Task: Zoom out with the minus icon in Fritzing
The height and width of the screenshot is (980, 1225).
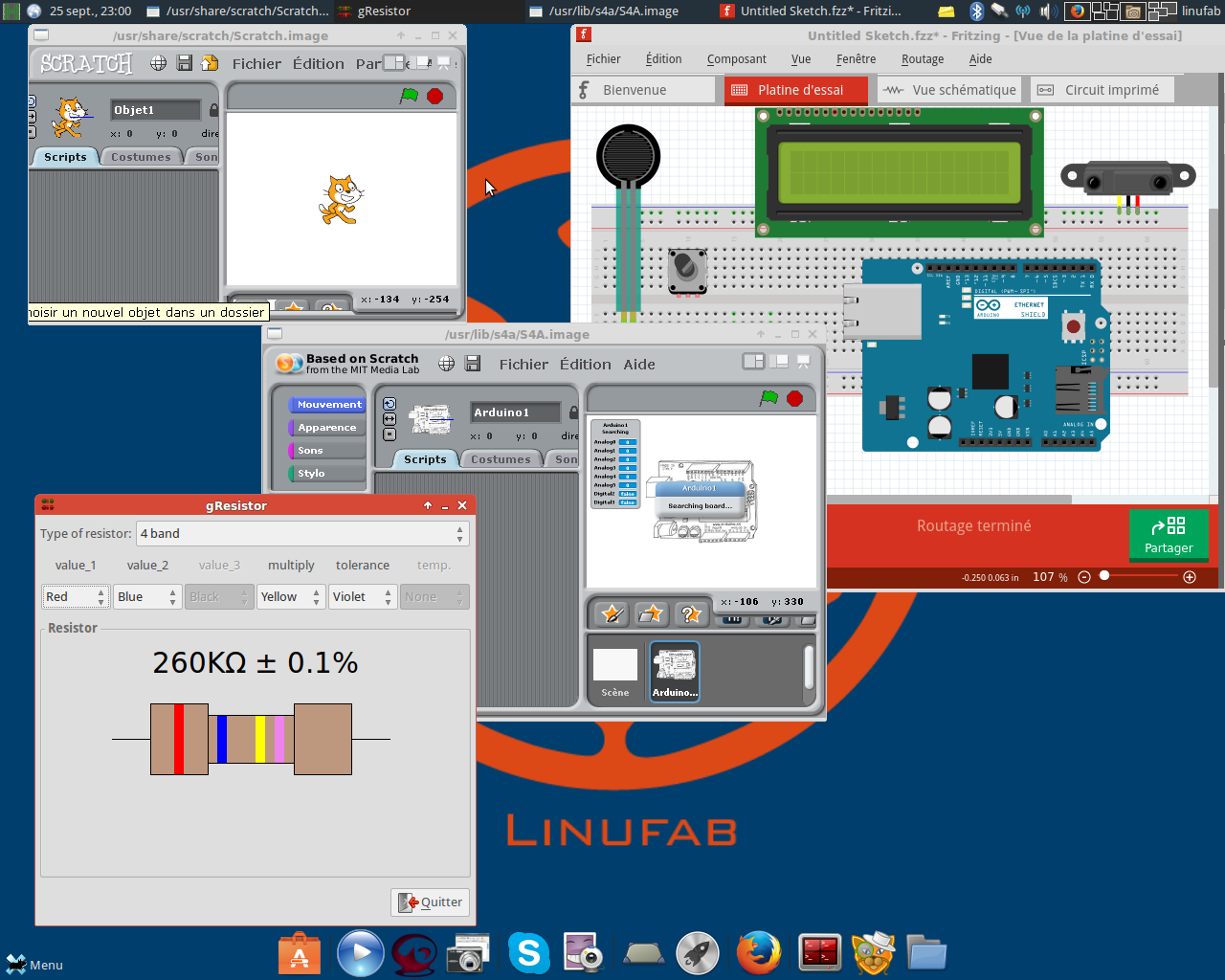Action: coord(1084,577)
